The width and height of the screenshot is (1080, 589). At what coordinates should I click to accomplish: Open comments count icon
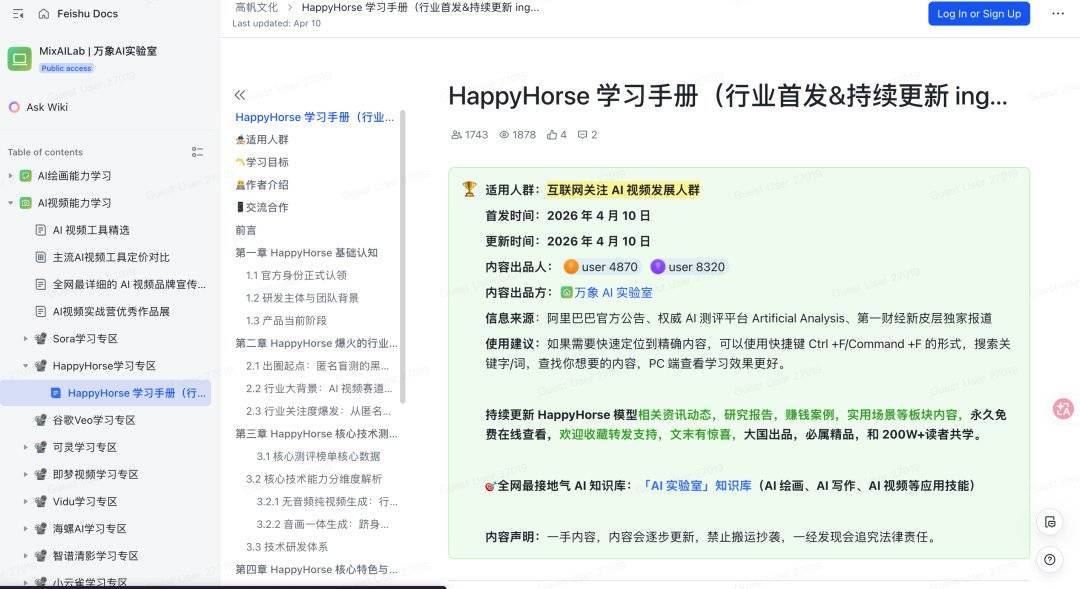pos(582,135)
